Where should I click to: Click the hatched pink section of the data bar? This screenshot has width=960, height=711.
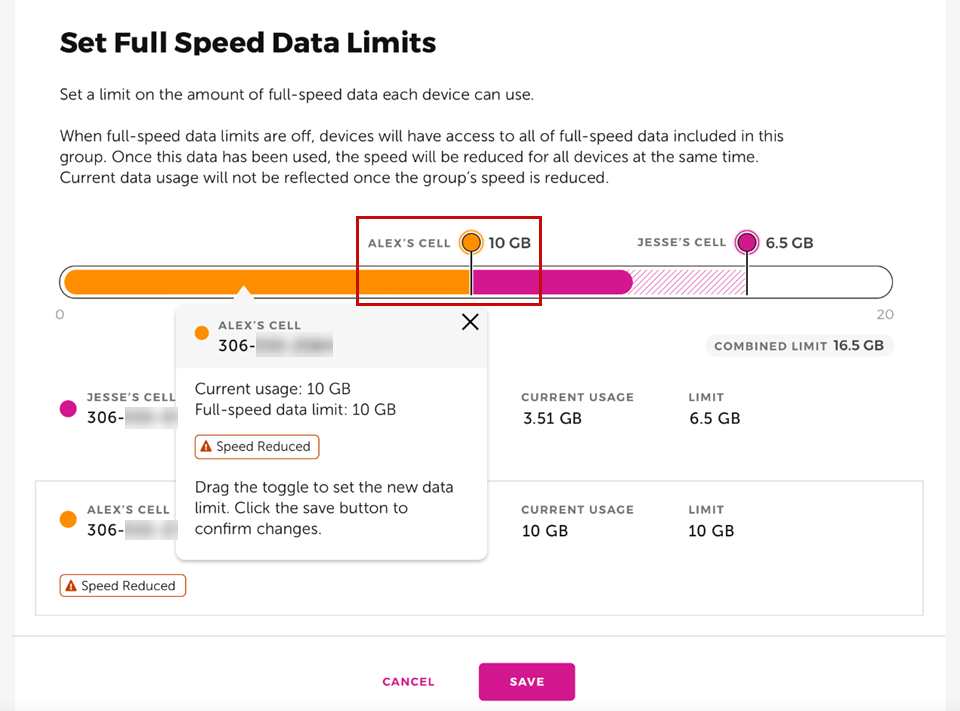click(690, 282)
